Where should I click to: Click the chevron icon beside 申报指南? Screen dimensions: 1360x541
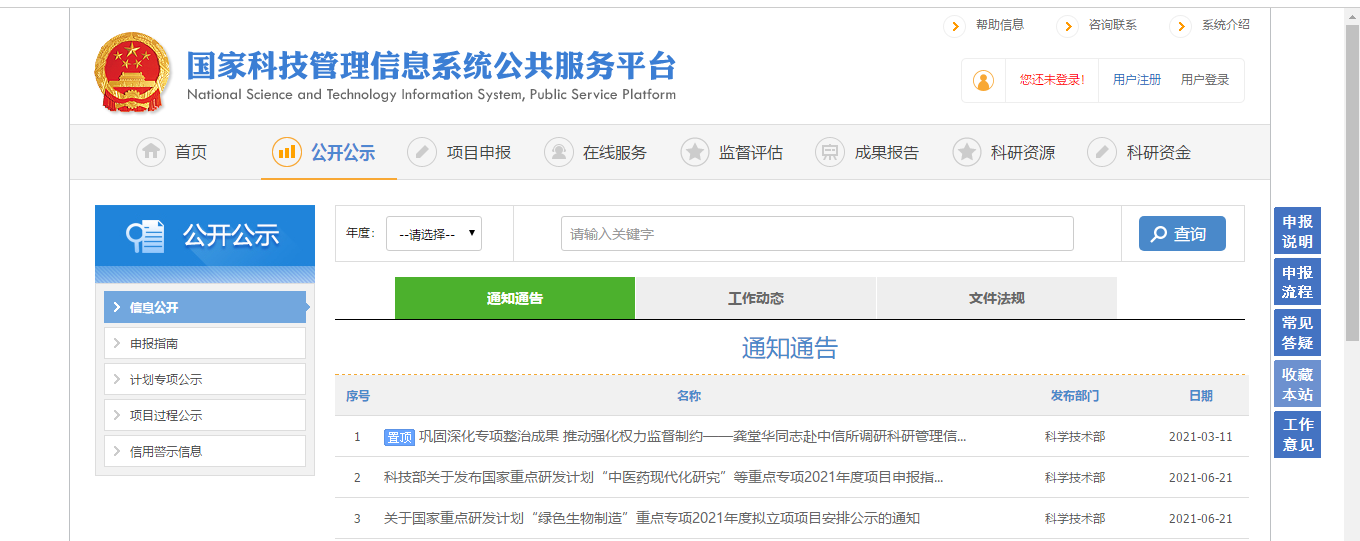pos(117,343)
